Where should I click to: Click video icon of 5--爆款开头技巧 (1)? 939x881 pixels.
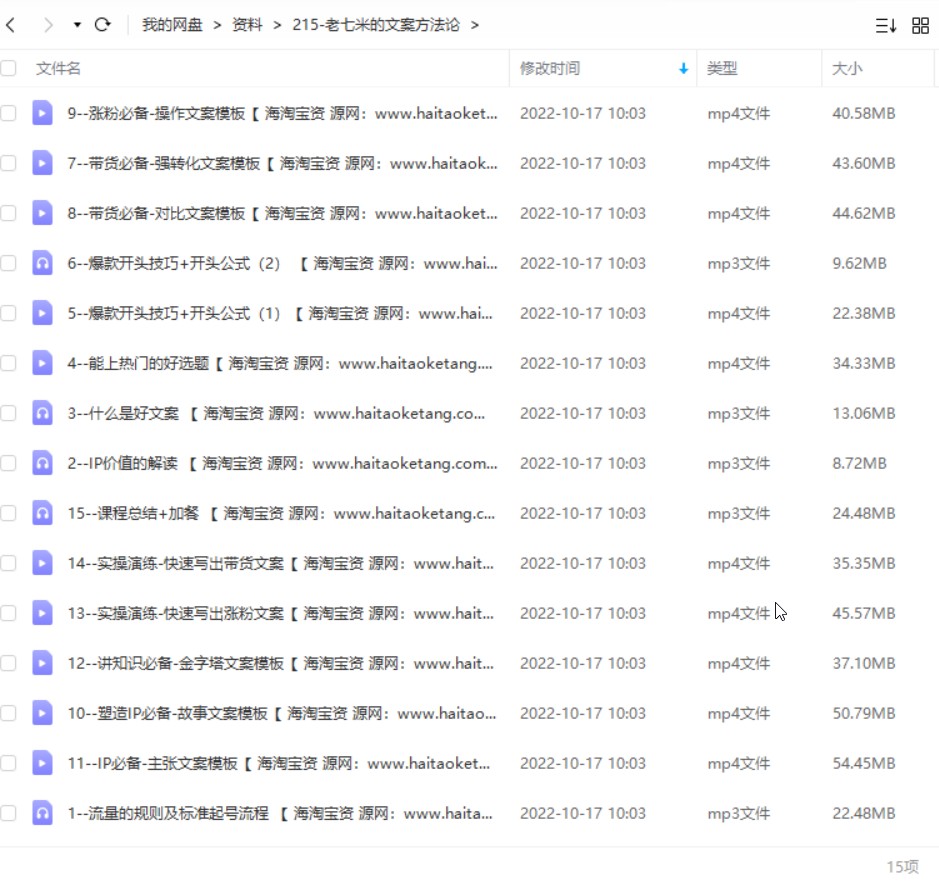coord(43,313)
